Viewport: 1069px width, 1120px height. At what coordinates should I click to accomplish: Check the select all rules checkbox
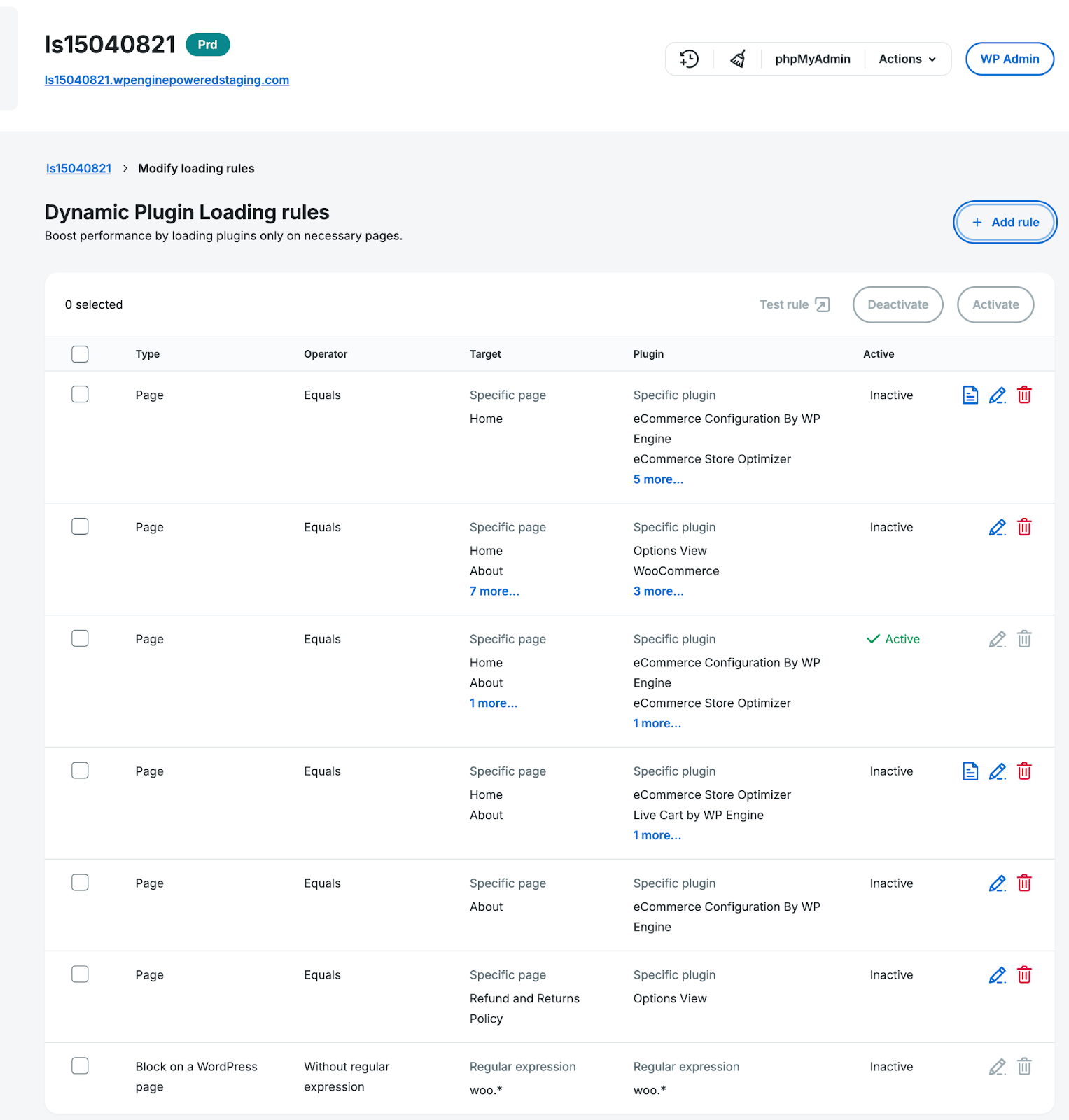click(80, 354)
